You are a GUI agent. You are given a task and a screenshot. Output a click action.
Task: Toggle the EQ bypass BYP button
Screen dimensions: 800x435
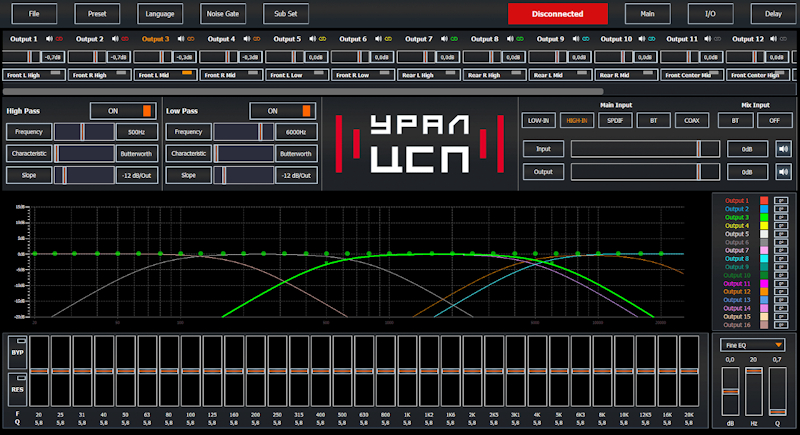pos(17,353)
